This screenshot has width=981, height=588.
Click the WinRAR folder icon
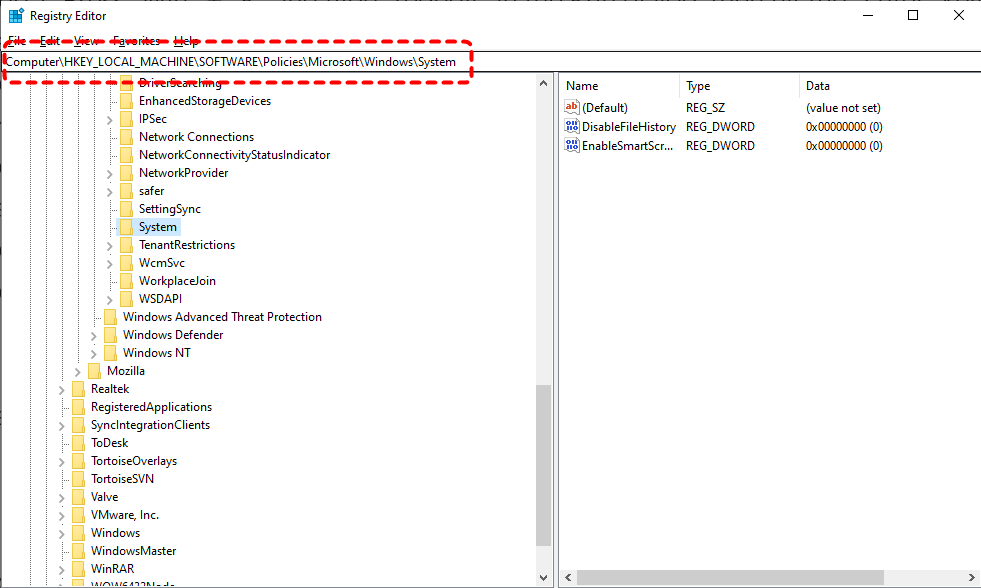coord(79,569)
